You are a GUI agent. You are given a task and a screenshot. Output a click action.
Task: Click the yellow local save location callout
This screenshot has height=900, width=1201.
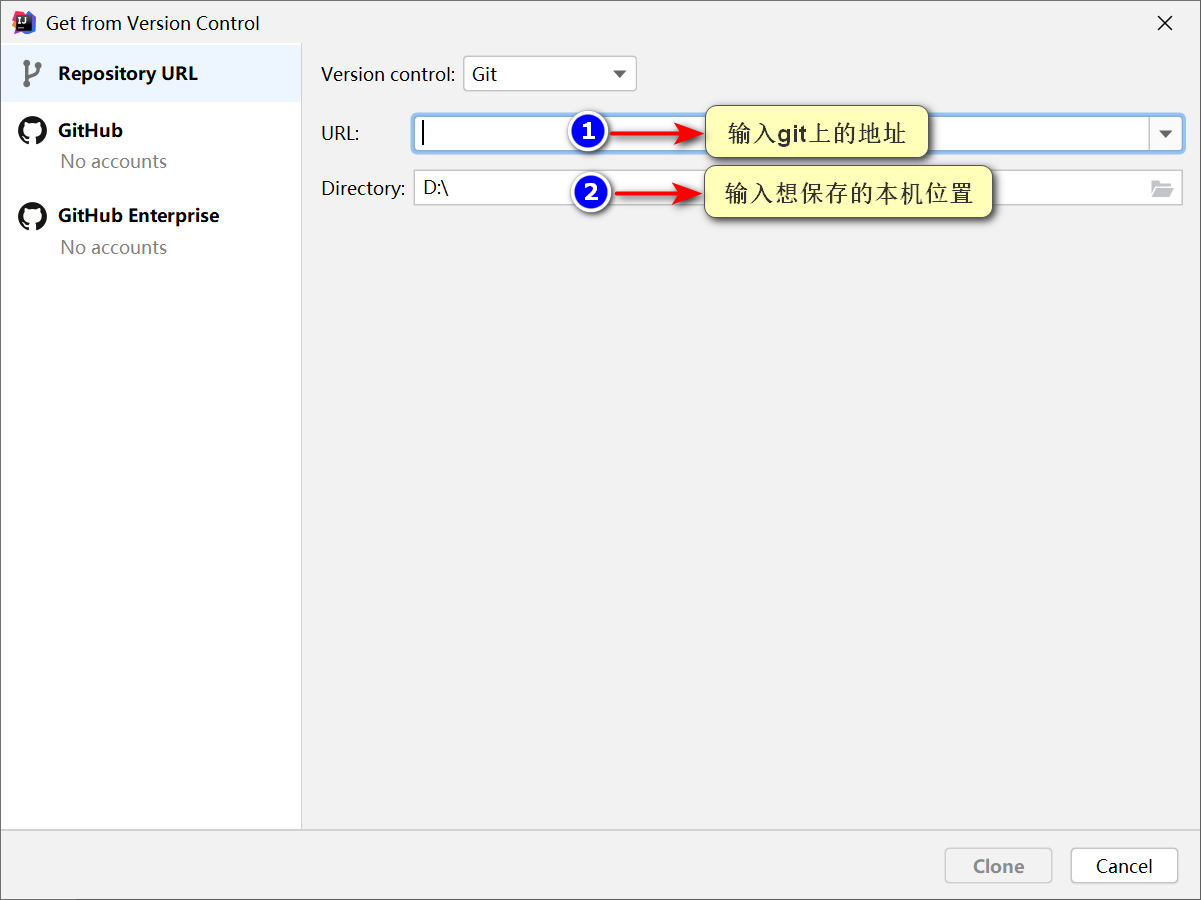tap(849, 192)
